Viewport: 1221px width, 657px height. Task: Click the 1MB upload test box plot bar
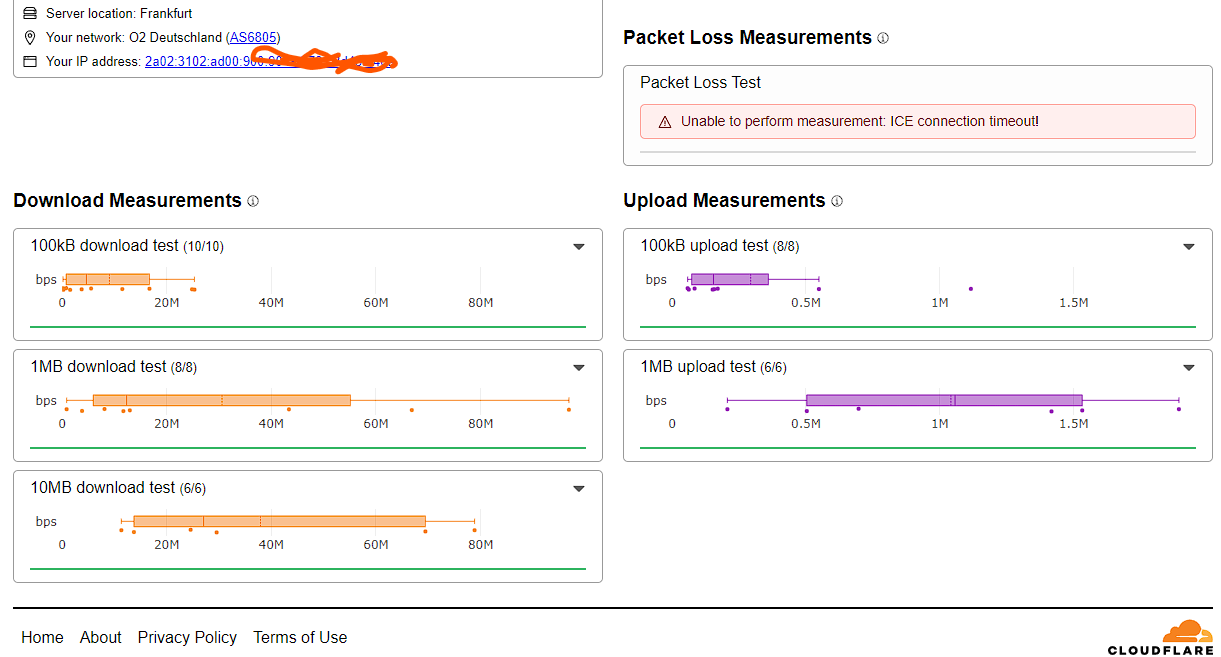coord(944,400)
